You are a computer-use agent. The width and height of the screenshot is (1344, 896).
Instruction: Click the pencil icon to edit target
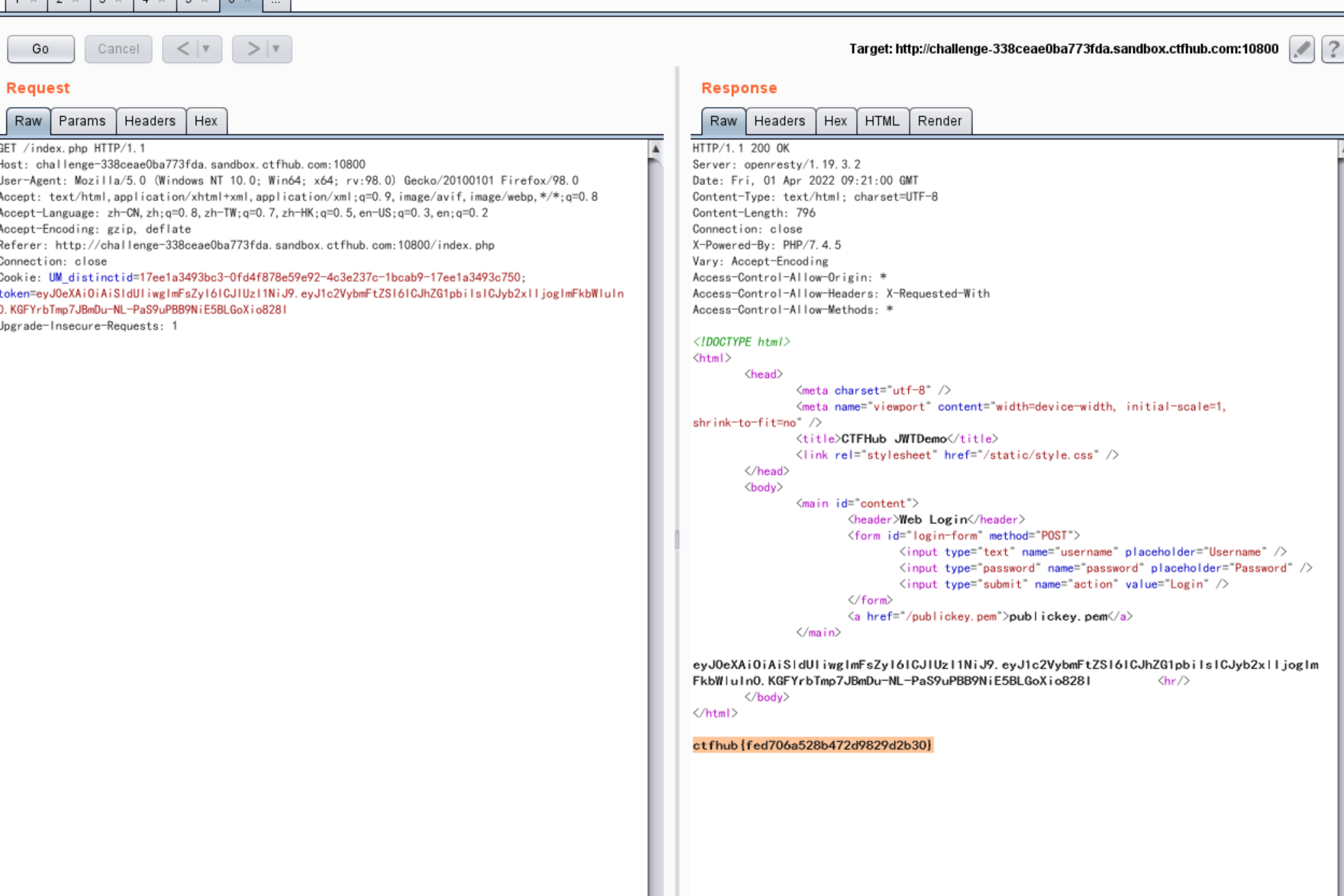1302,49
